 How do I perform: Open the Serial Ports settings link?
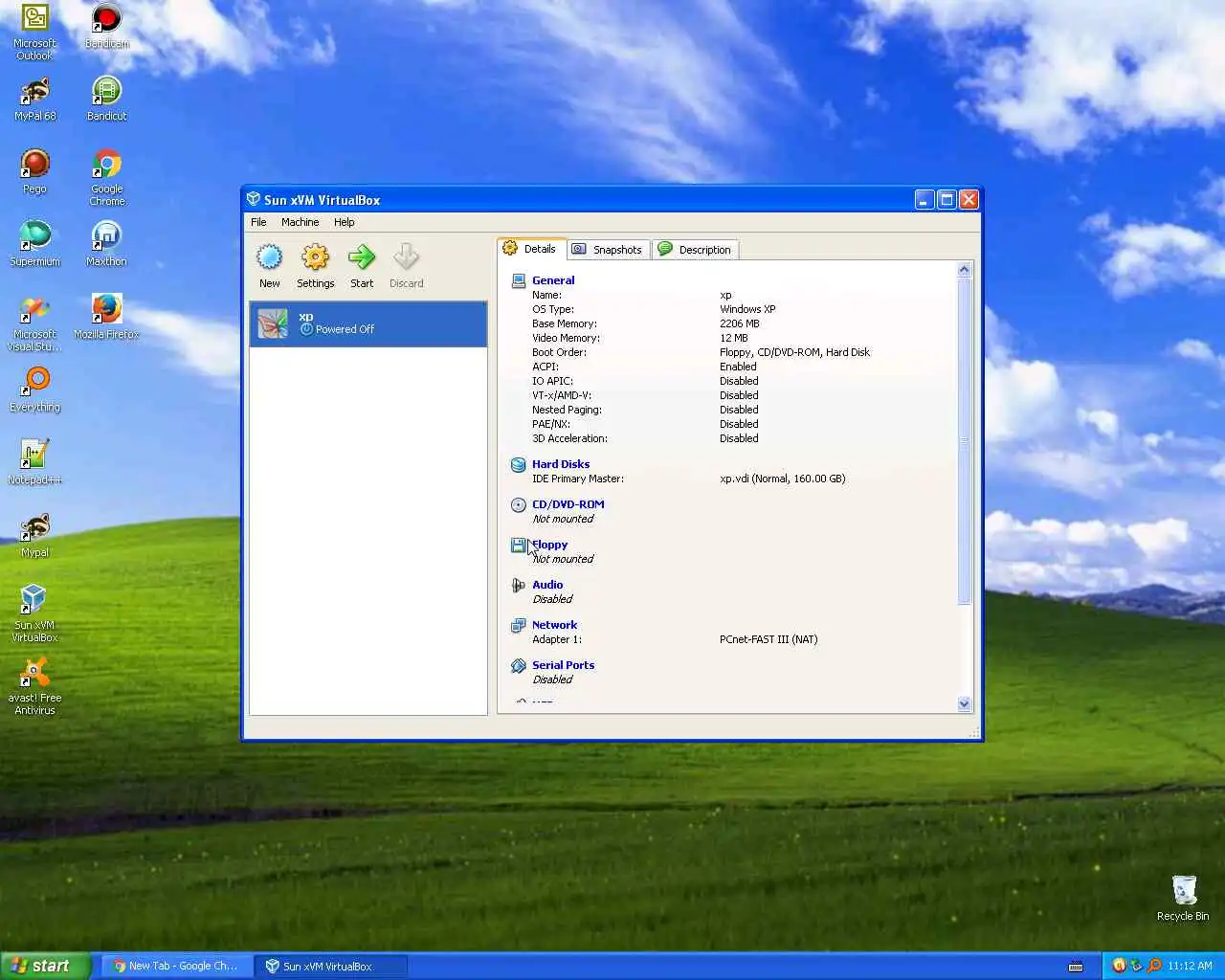(x=564, y=665)
